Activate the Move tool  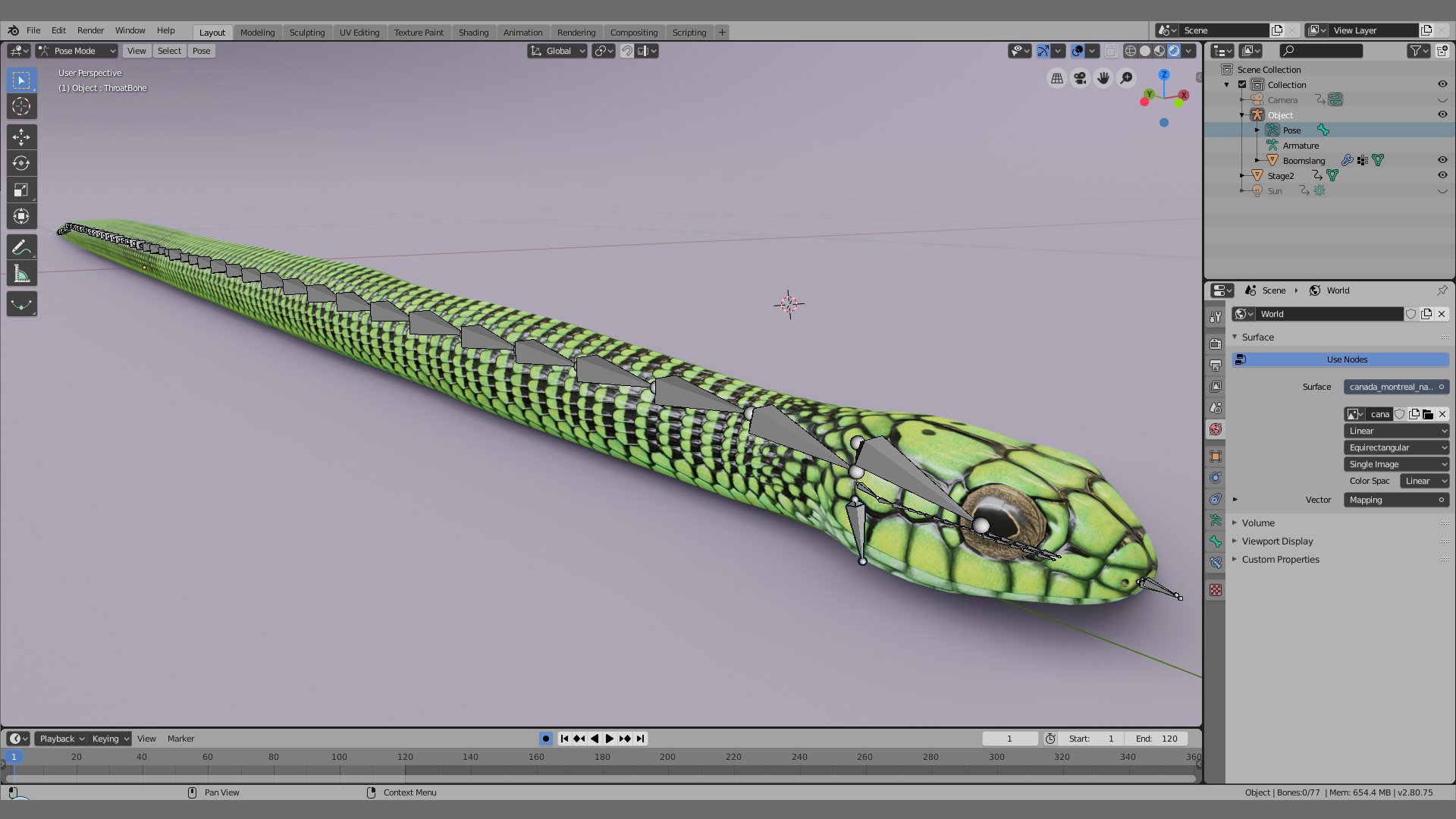pyautogui.click(x=21, y=137)
